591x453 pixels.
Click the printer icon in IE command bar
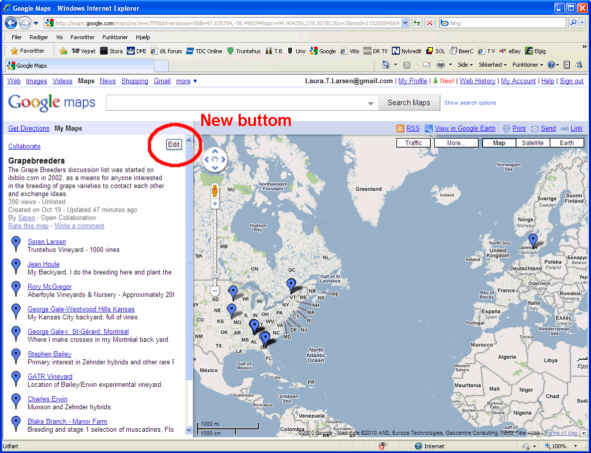(440, 65)
